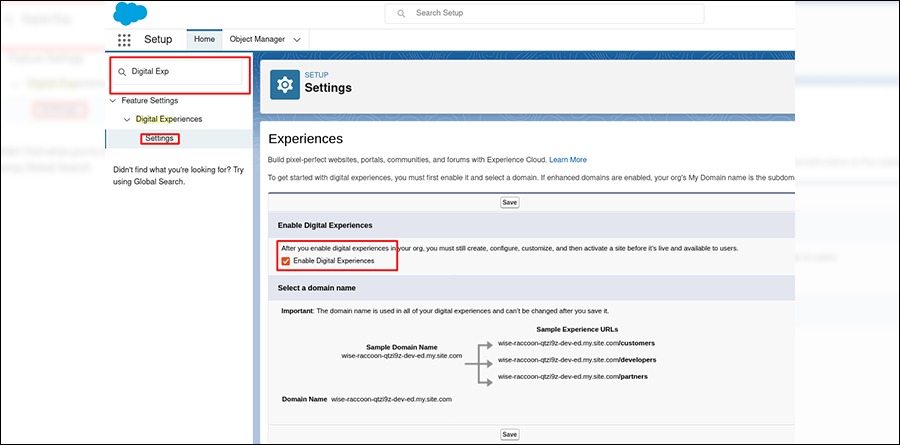
Task: Click the Setup app name text
Action: click(x=158, y=40)
